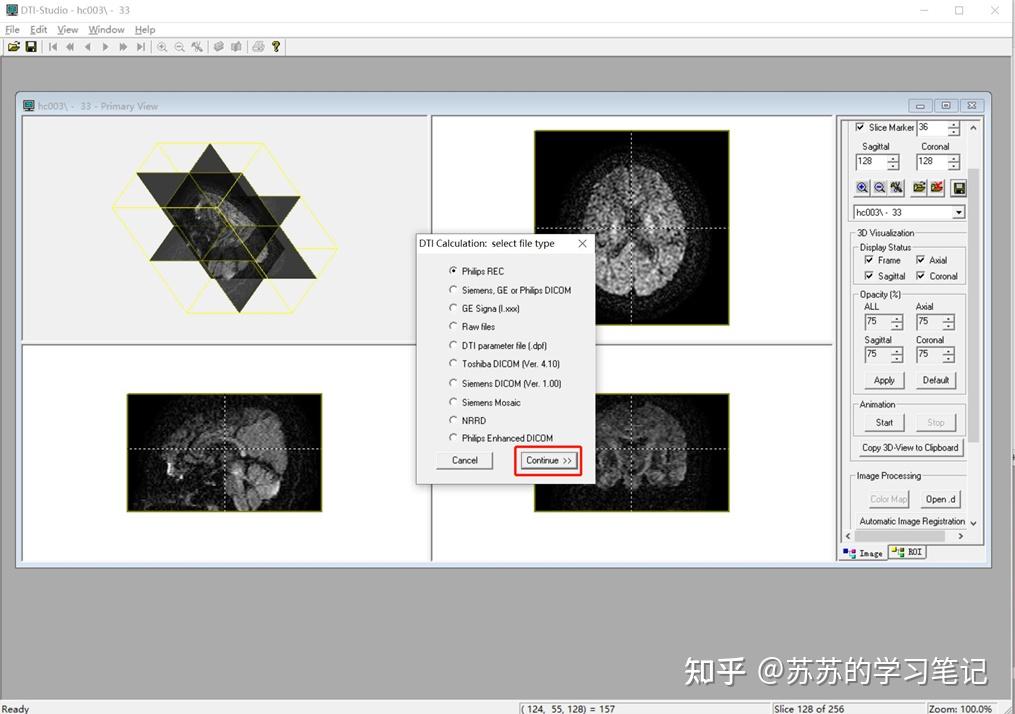Uncheck the Slice Marker checkbox
The width and height of the screenshot is (1015, 714).
(x=859, y=127)
